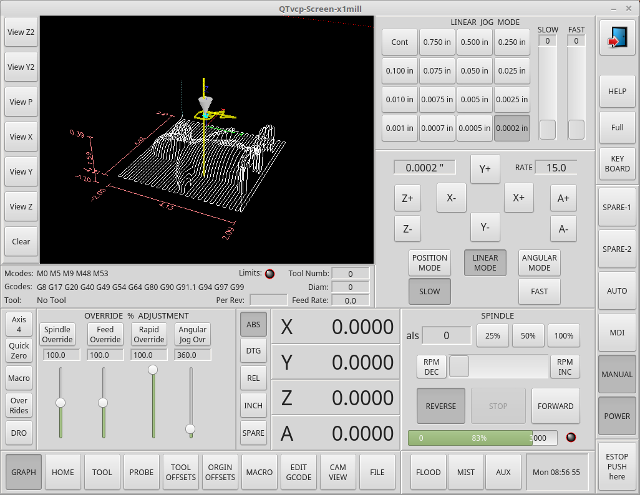Image resolution: width=640 pixels, height=495 pixels.
Task: Enable LINEAR MODE jogging
Action: 485,262
